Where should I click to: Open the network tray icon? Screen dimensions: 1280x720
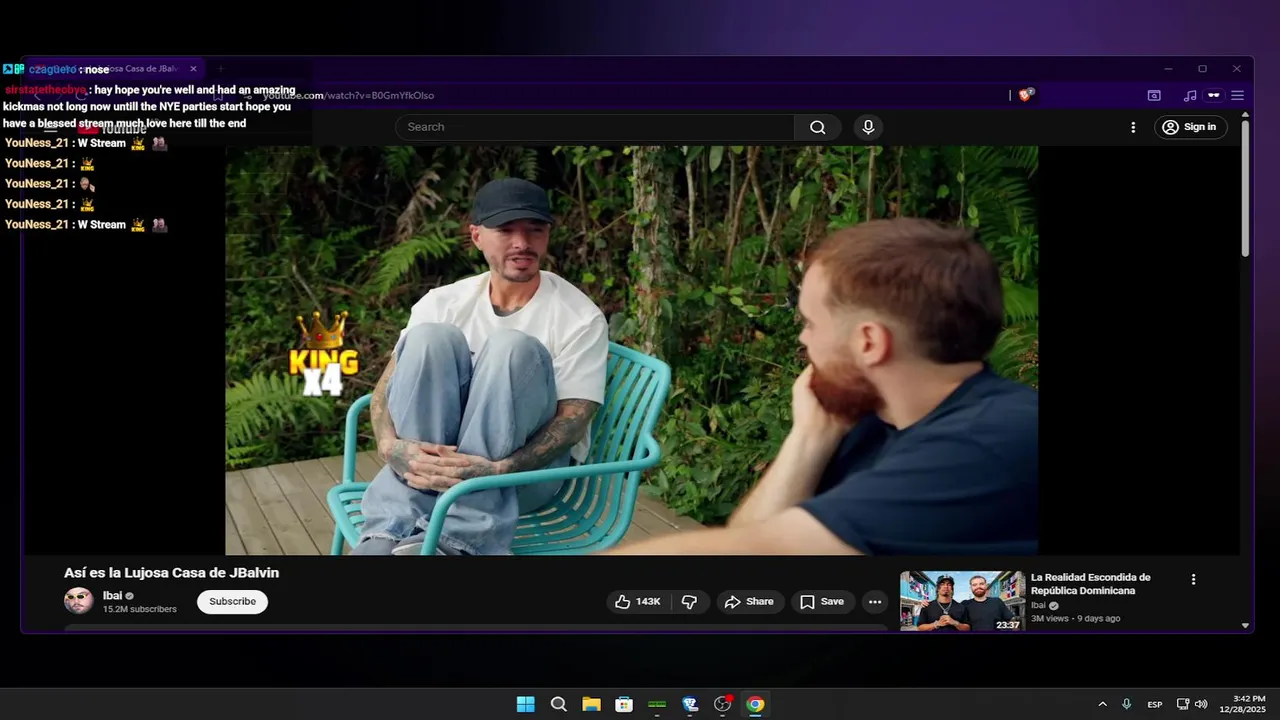1183,704
